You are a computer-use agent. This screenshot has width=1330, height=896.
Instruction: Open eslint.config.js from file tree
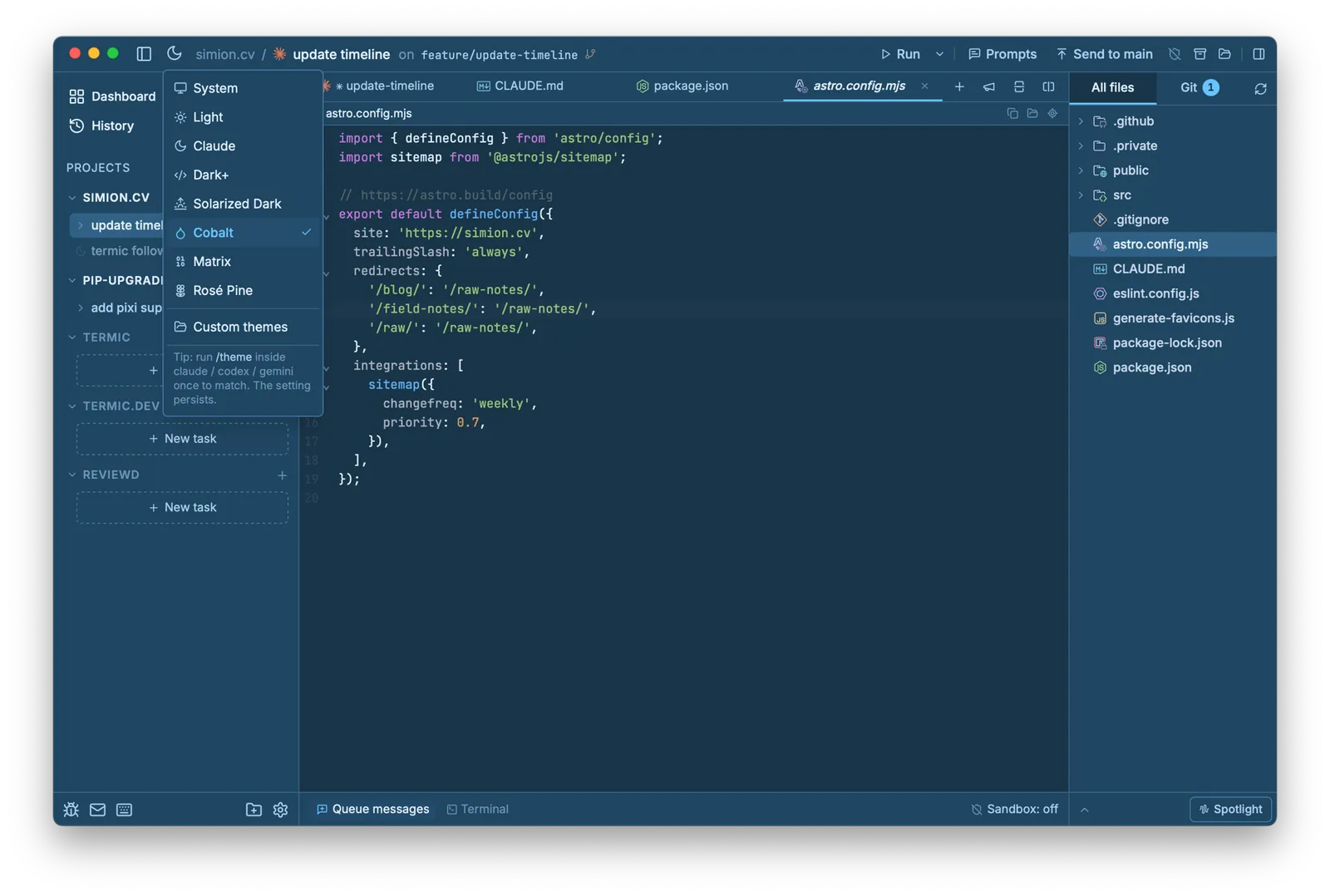pos(1173,293)
